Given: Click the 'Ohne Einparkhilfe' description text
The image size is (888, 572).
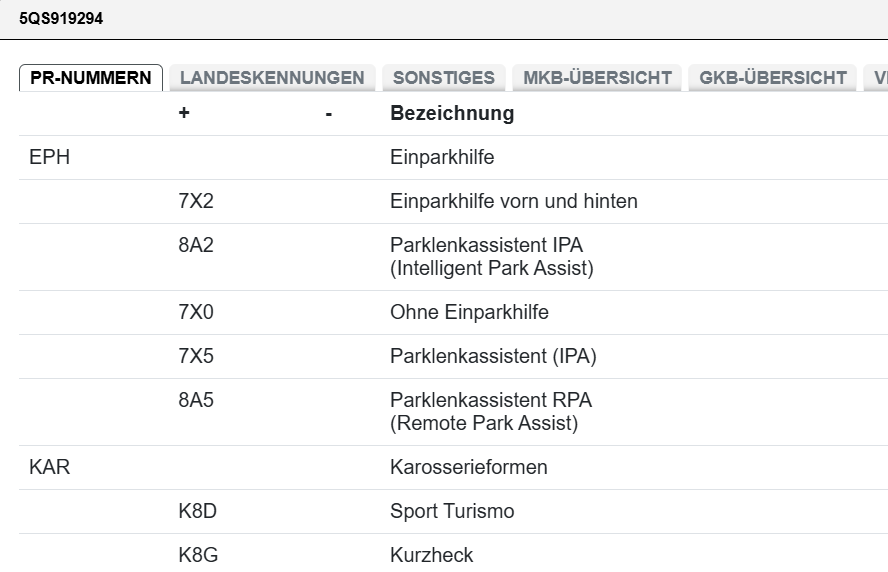Looking at the screenshot, I should [469, 312].
